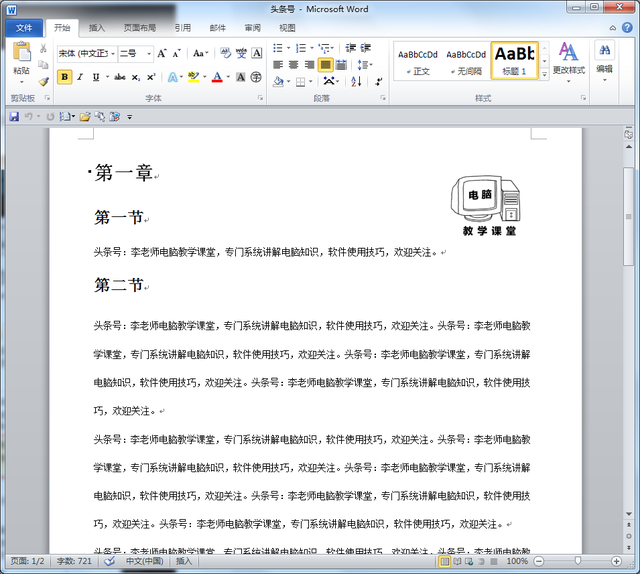
Task: Select the Format Painter brush
Action: point(43,81)
